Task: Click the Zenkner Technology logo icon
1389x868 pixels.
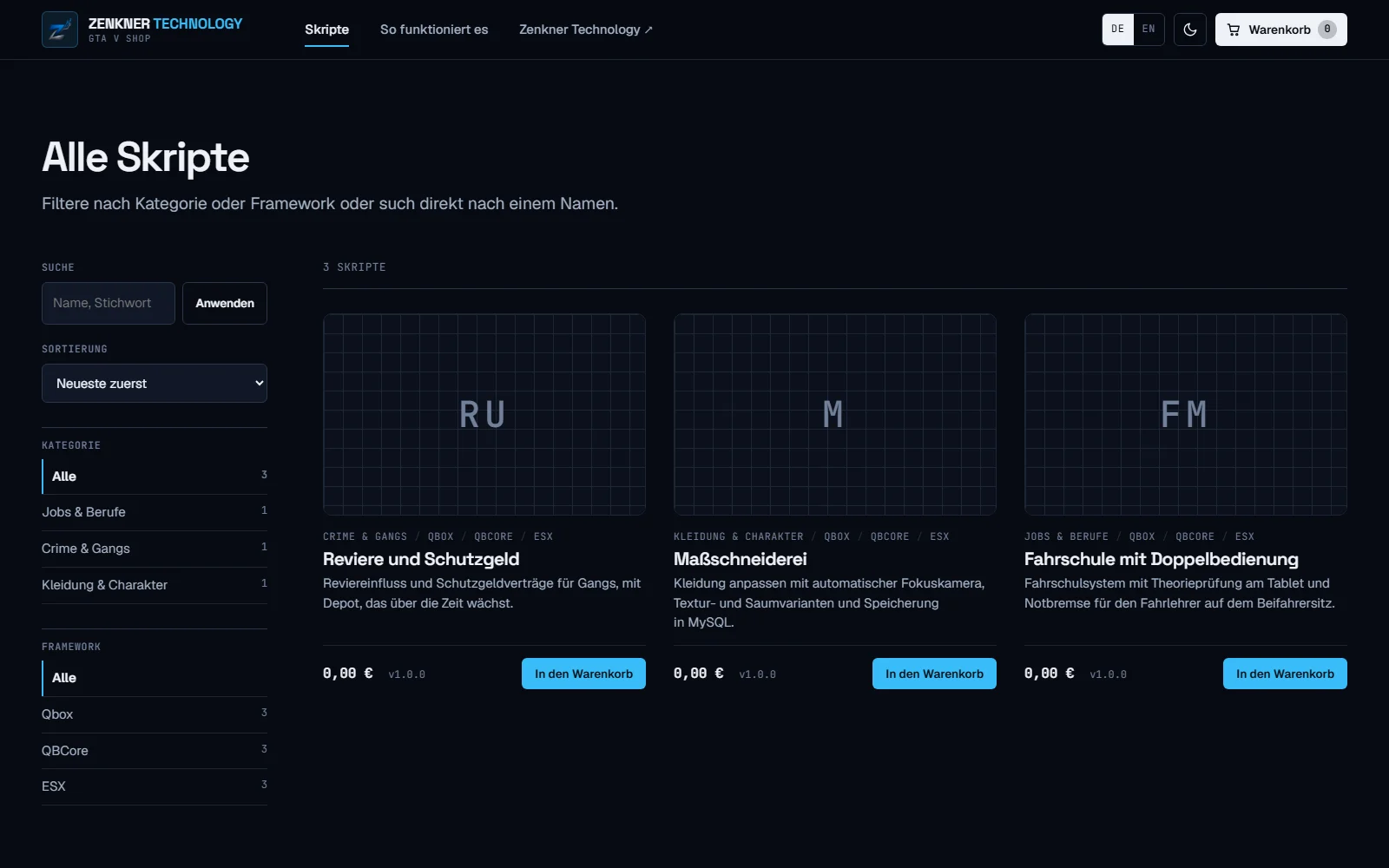Action: [60, 30]
